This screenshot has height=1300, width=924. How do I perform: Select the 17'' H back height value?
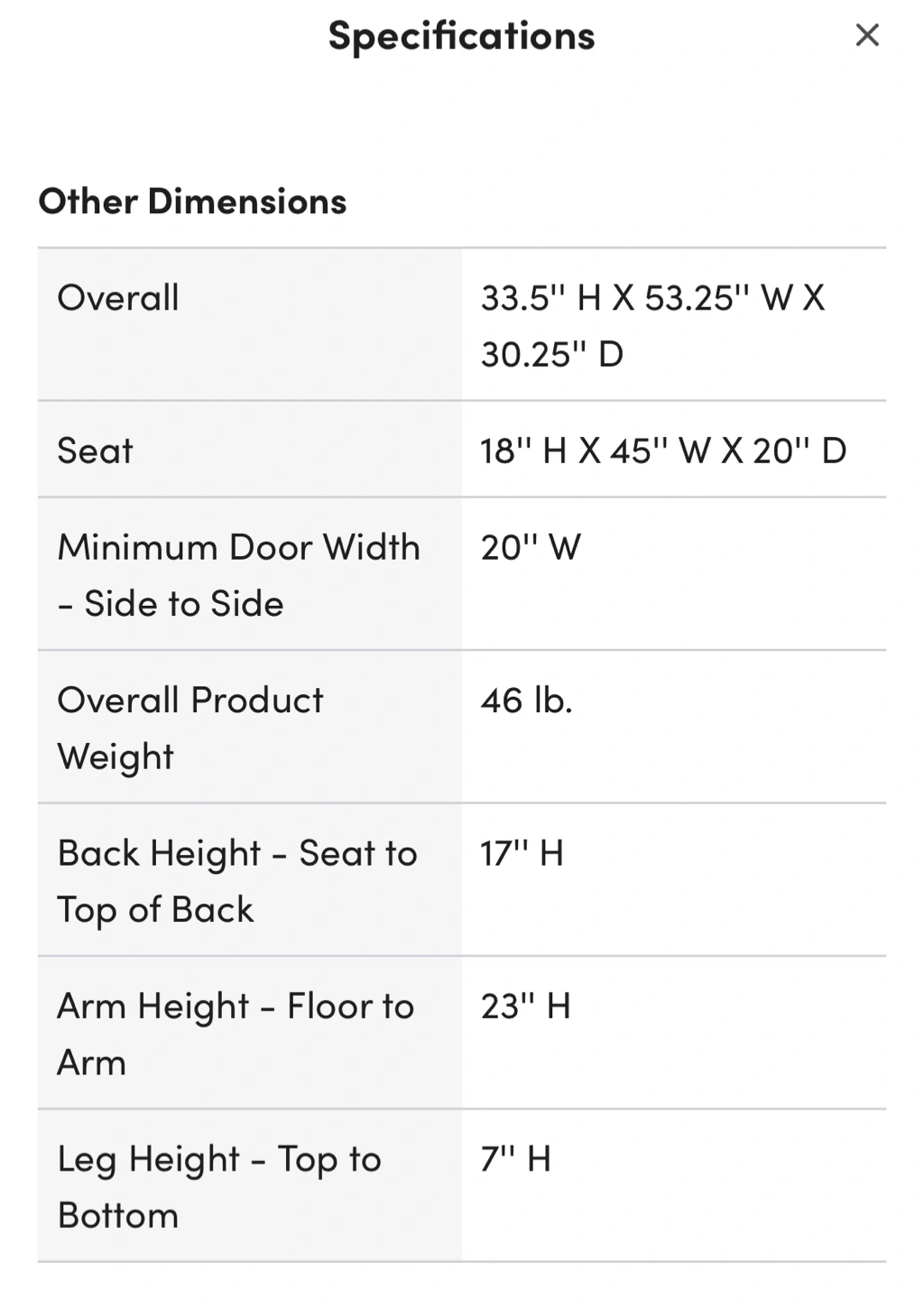pyautogui.click(x=522, y=853)
